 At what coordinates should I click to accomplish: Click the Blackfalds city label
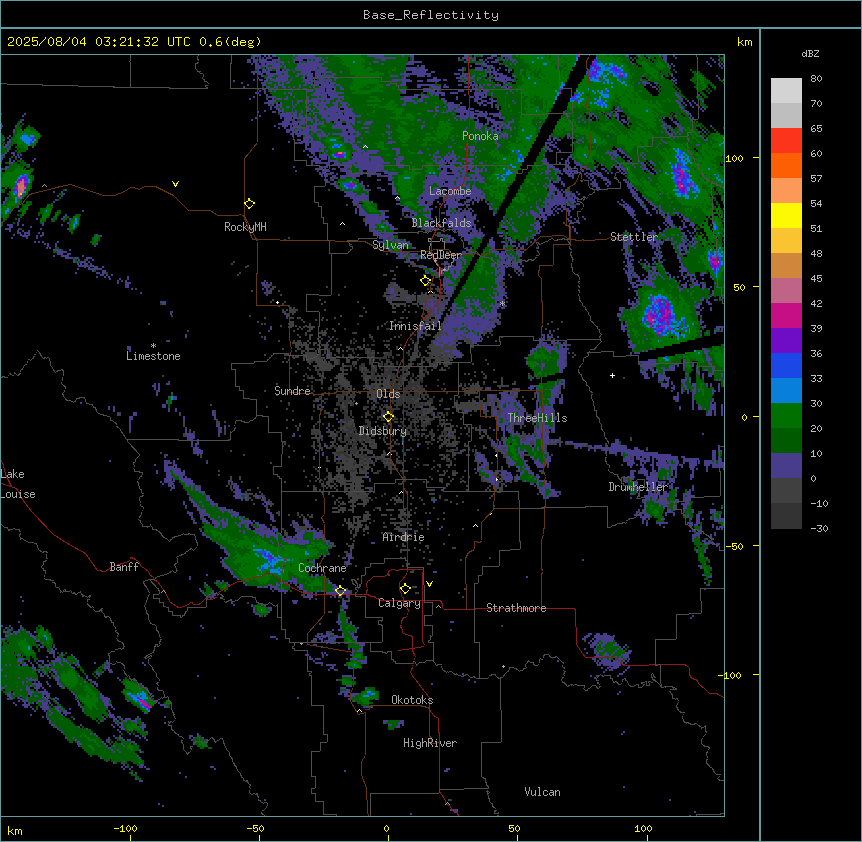[x=441, y=223]
